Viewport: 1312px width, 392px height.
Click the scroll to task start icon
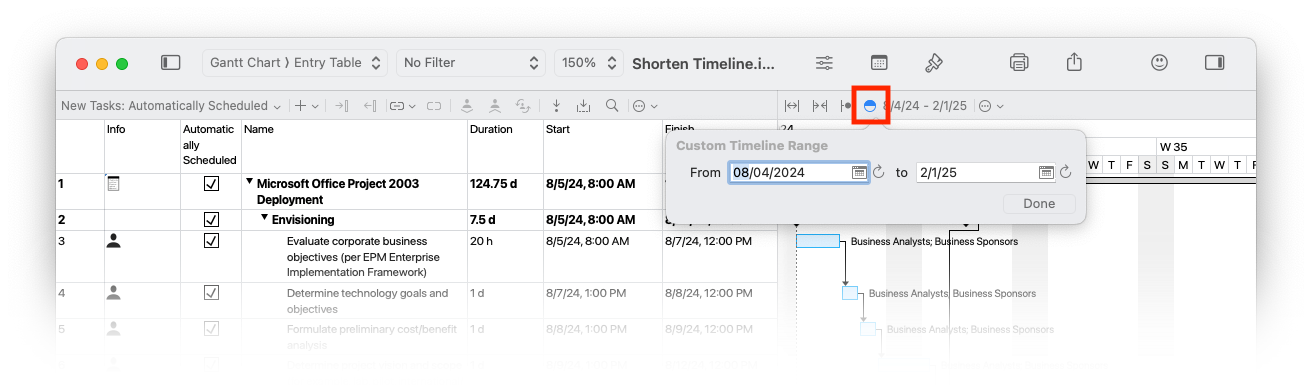[846, 105]
